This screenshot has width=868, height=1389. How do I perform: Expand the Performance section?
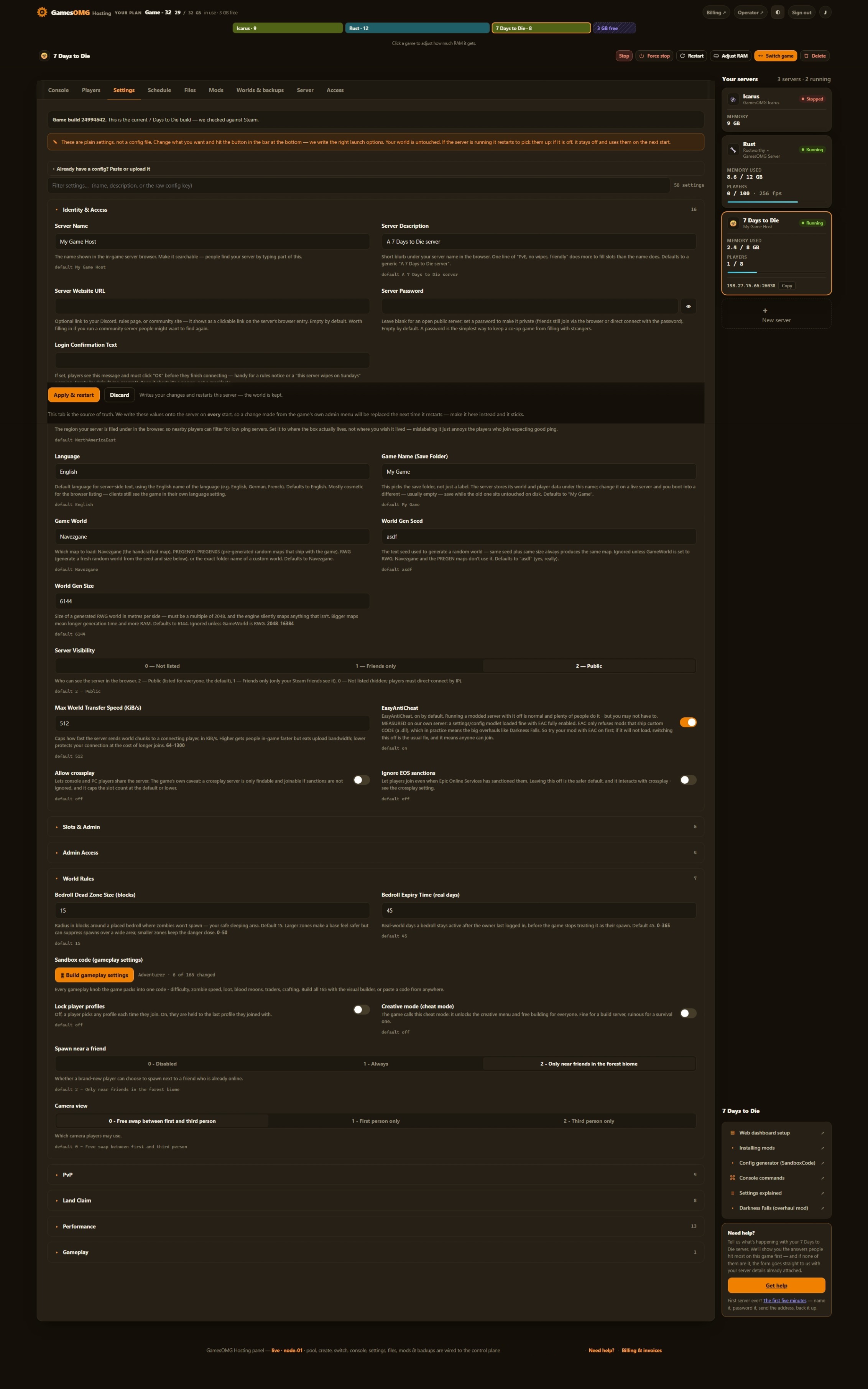375,1226
